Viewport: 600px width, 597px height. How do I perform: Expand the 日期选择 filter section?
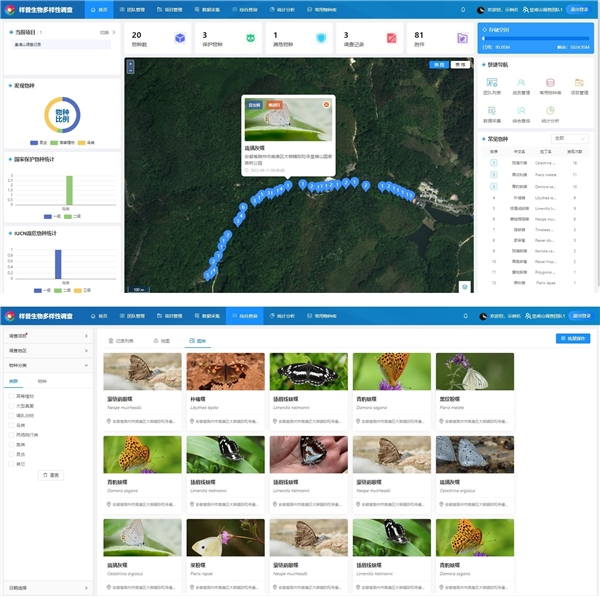48,588
